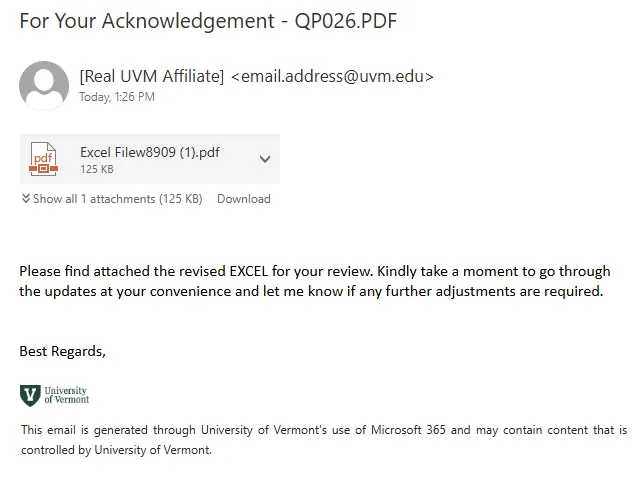Click "Show all 1 attachments" text

tap(95, 199)
